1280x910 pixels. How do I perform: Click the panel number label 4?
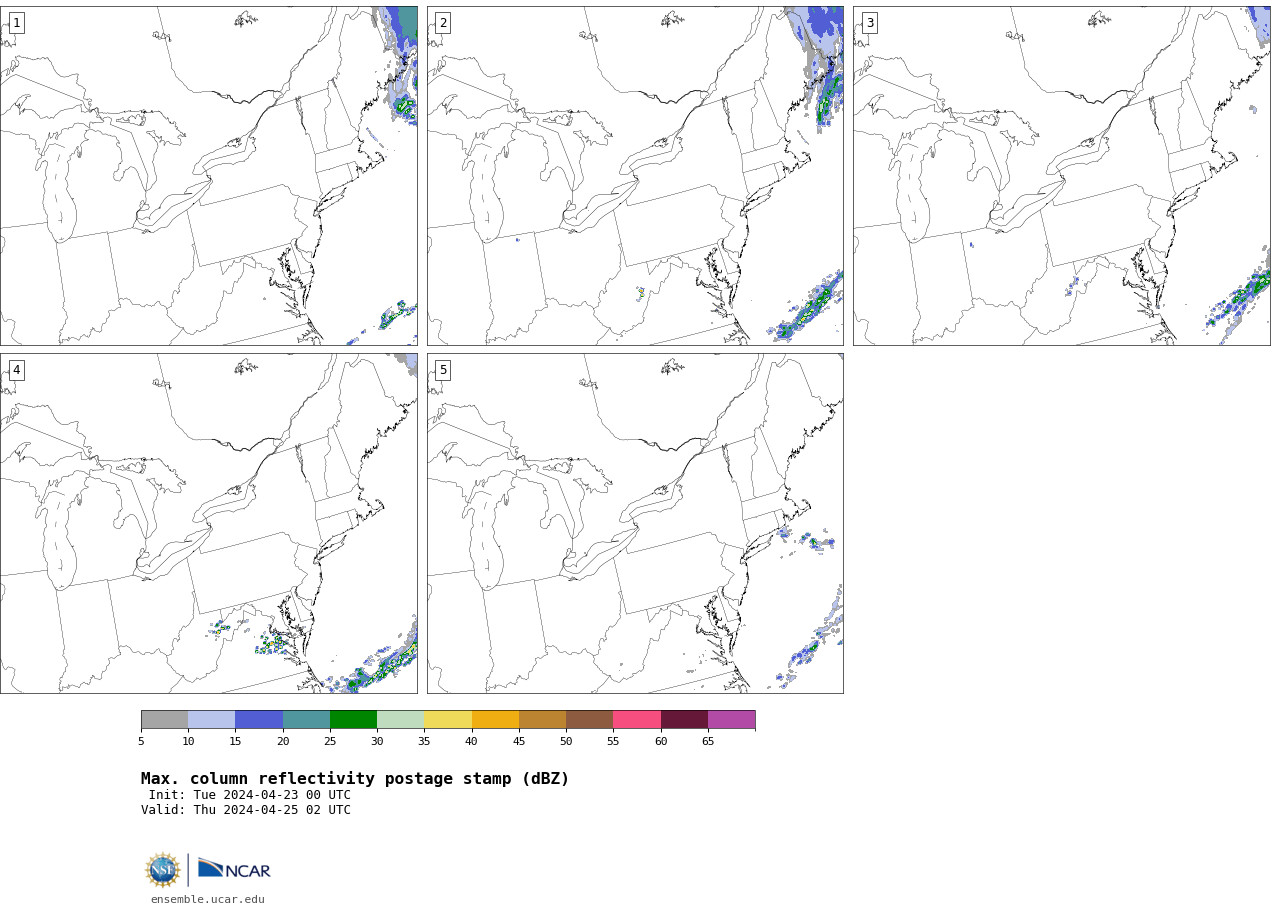(16, 370)
